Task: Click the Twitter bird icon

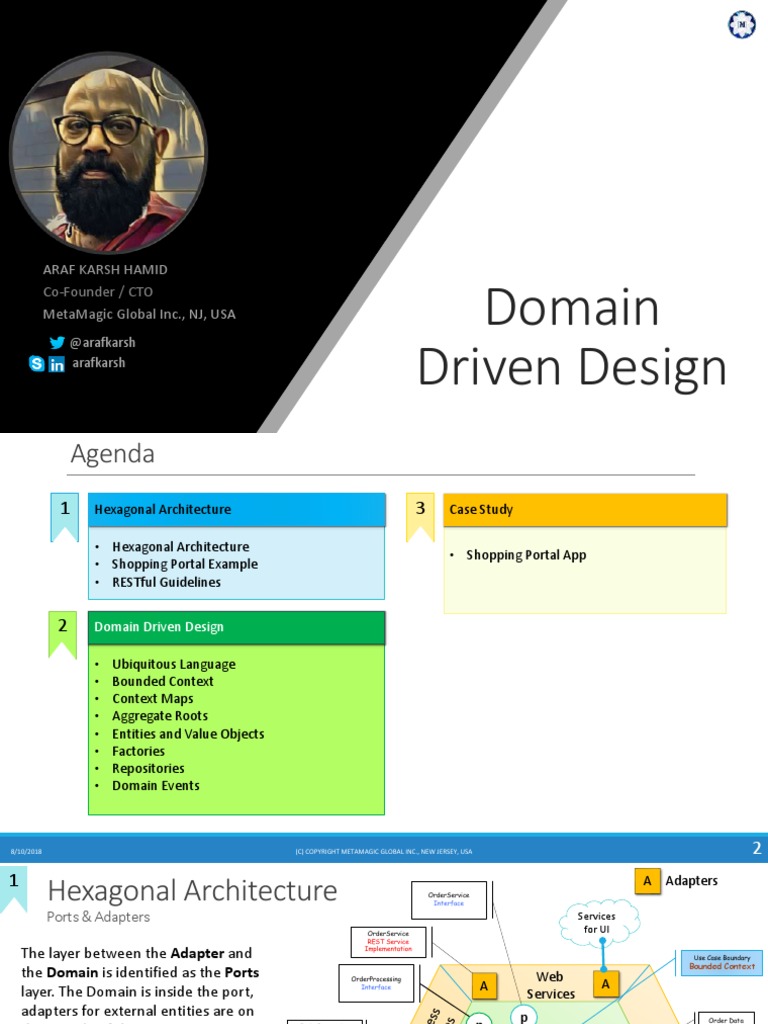Action: (x=57, y=342)
